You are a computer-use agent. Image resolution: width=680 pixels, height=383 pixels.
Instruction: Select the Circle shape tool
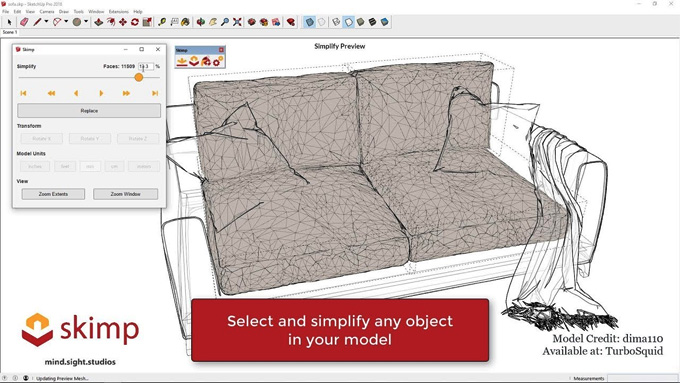pyautogui.click(x=77, y=22)
